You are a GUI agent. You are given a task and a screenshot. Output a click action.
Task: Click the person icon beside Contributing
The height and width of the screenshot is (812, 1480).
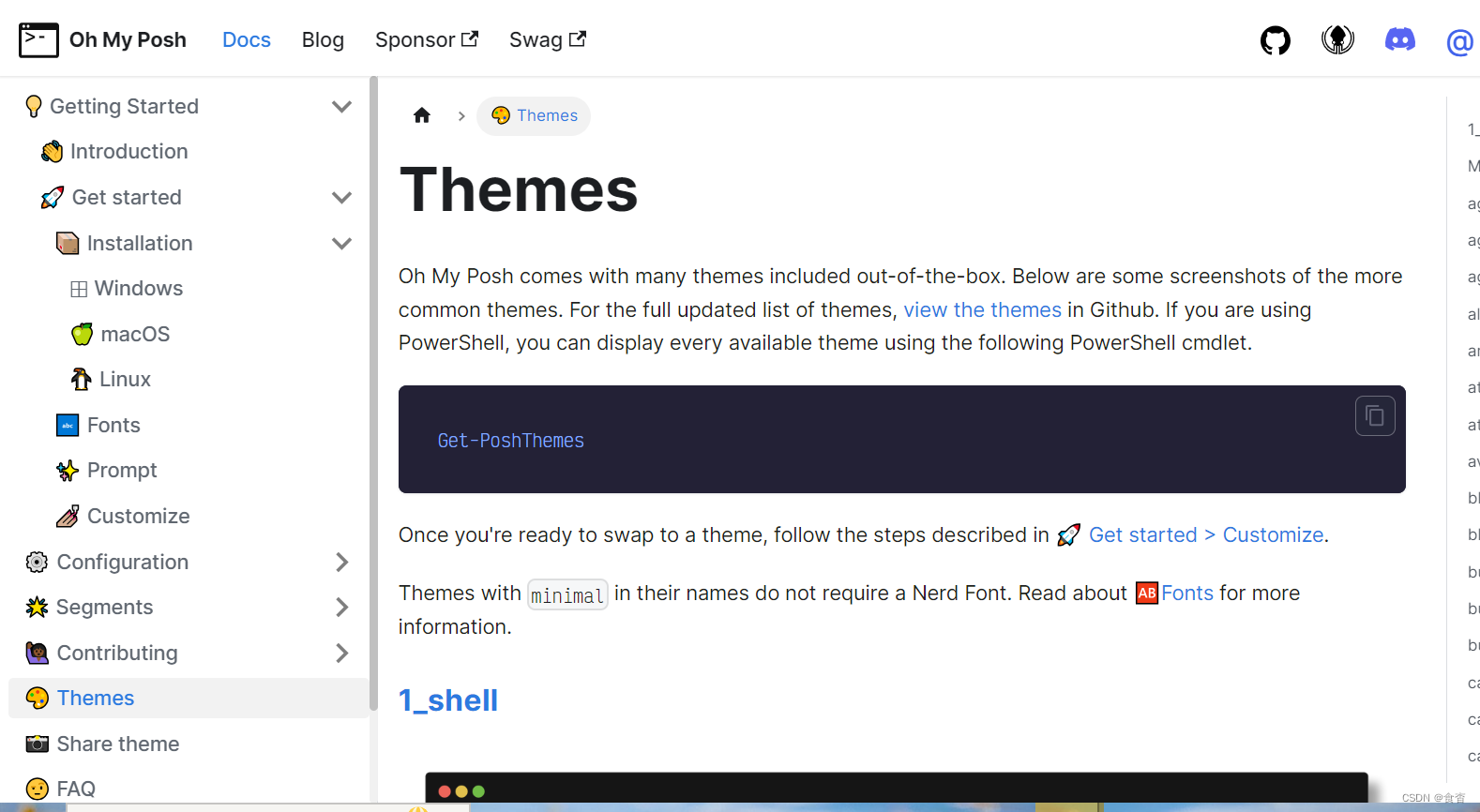coord(37,653)
